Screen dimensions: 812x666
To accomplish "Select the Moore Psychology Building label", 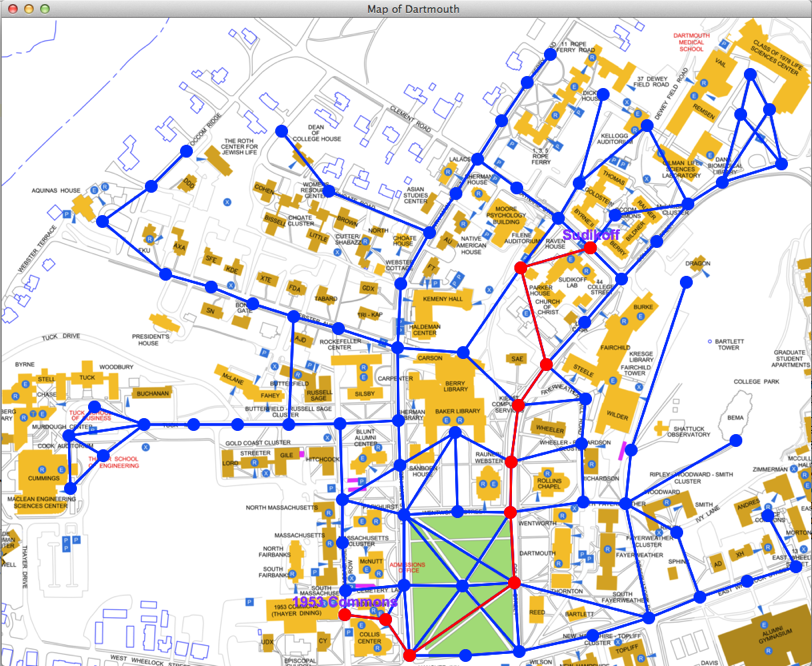I will [506, 215].
